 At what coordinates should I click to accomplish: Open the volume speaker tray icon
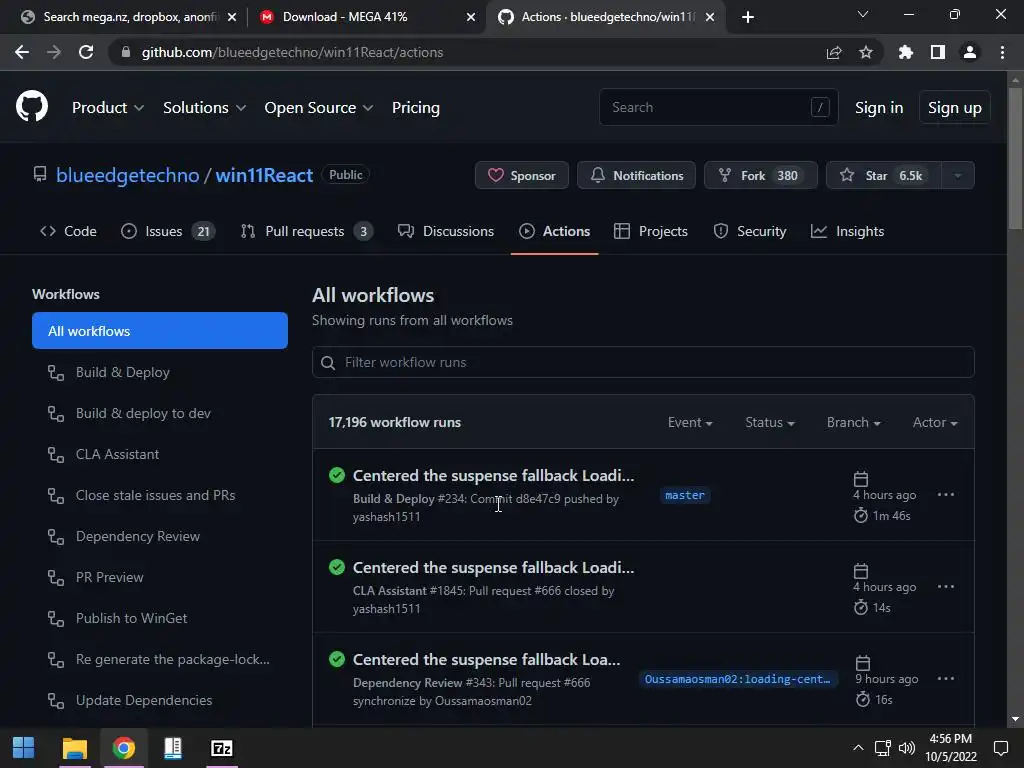(907, 748)
